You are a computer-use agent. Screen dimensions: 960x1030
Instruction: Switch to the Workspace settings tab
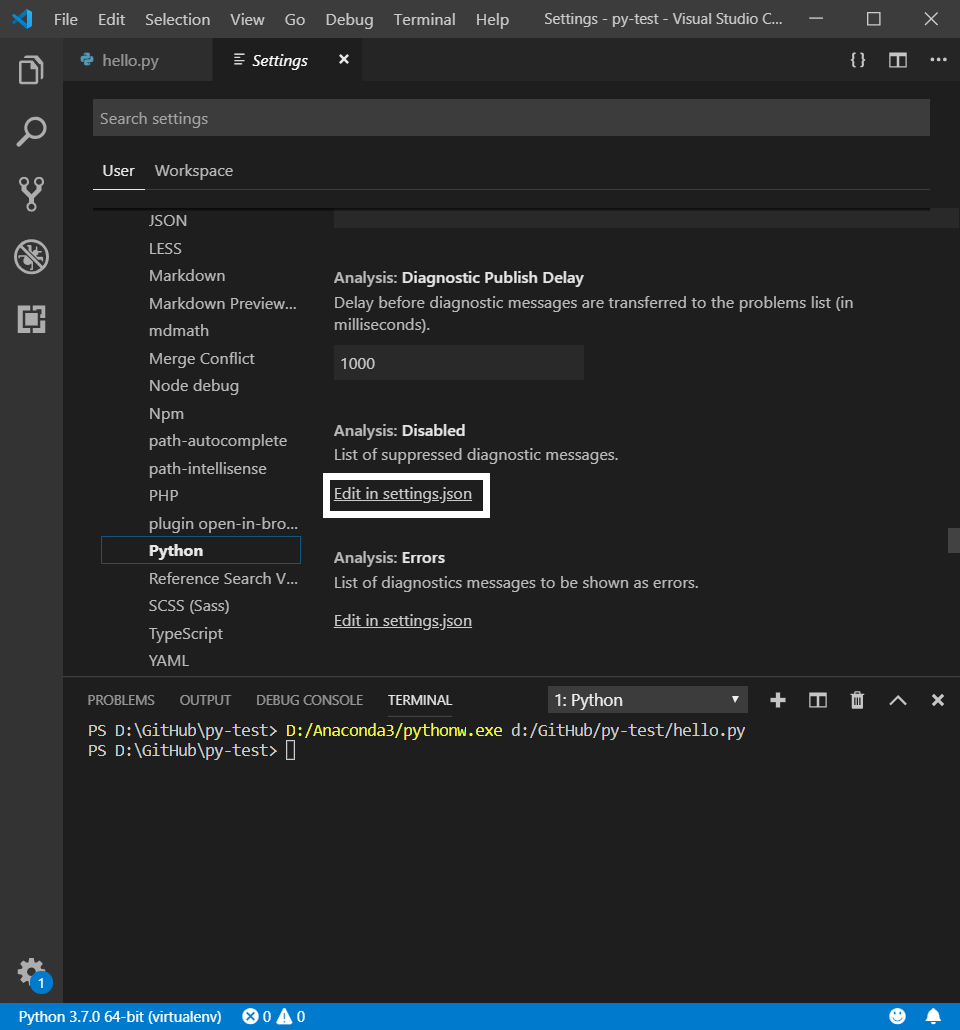coord(194,171)
